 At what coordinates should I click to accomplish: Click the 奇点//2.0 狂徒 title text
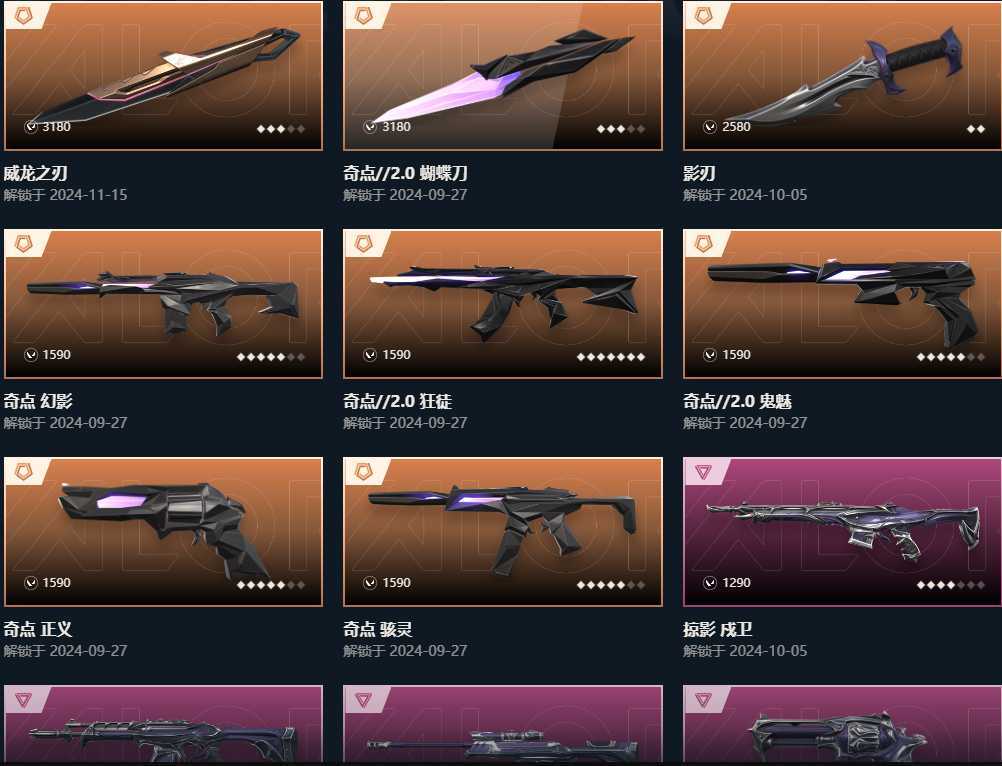pyautogui.click(x=397, y=401)
